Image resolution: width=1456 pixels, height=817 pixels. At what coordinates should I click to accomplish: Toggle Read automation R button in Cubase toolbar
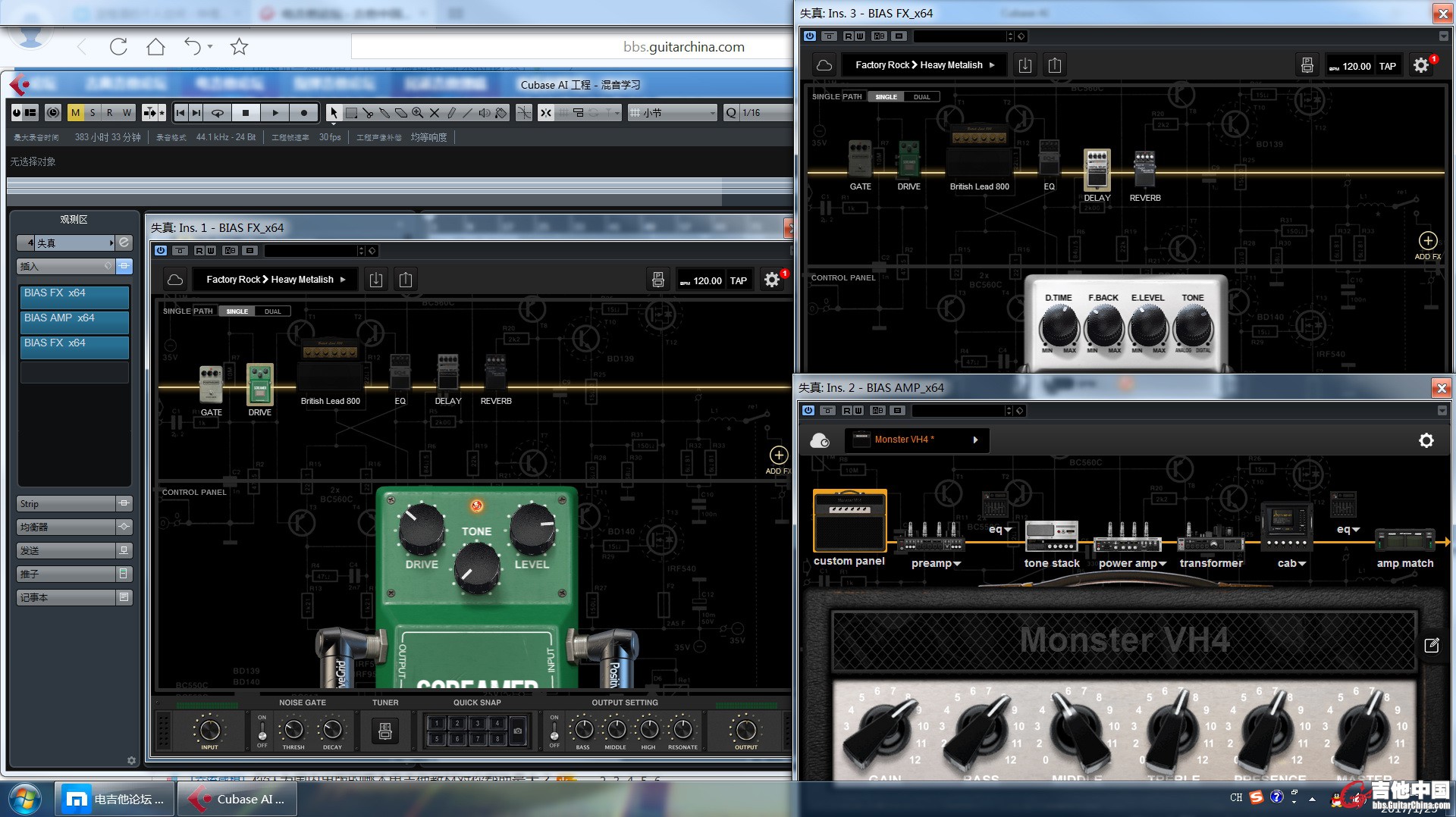110,113
